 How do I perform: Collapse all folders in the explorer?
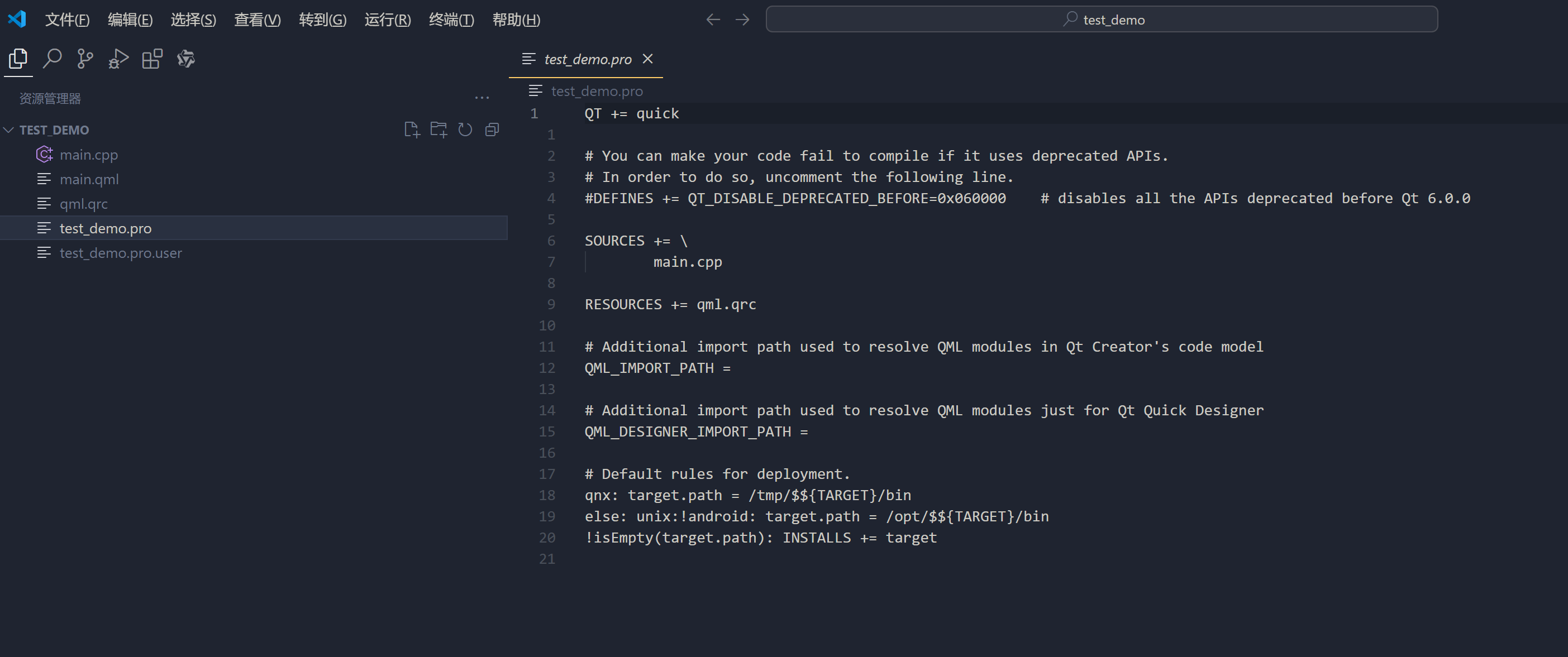pyautogui.click(x=492, y=129)
